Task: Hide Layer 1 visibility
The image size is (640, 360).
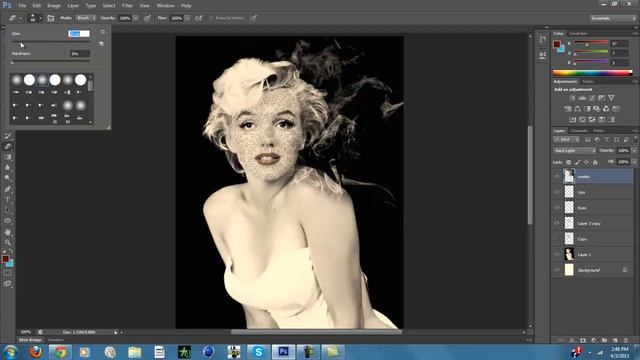Action: [x=557, y=254]
